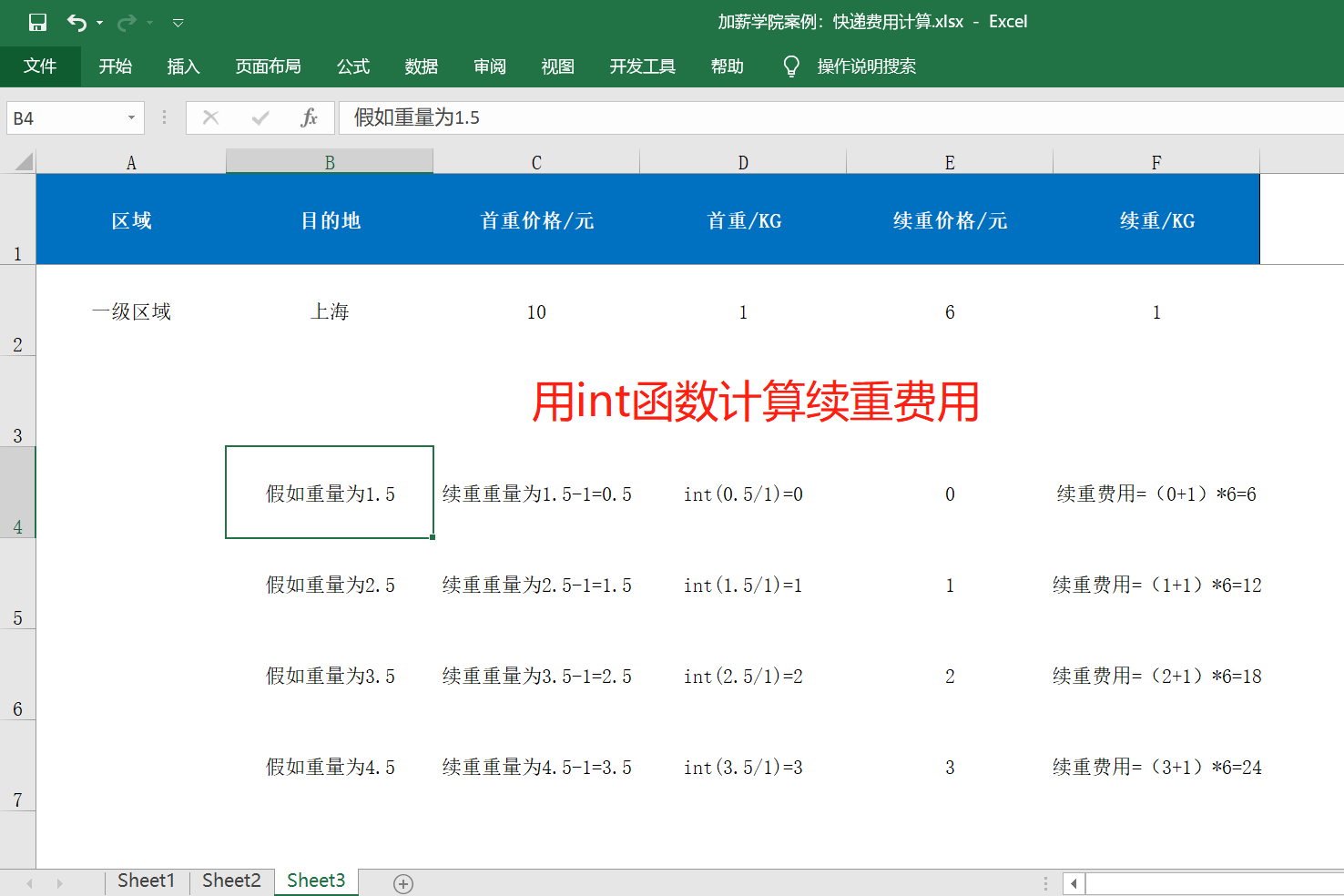Open the Customize Quick Access Toolbar dropdown

[178, 23]
